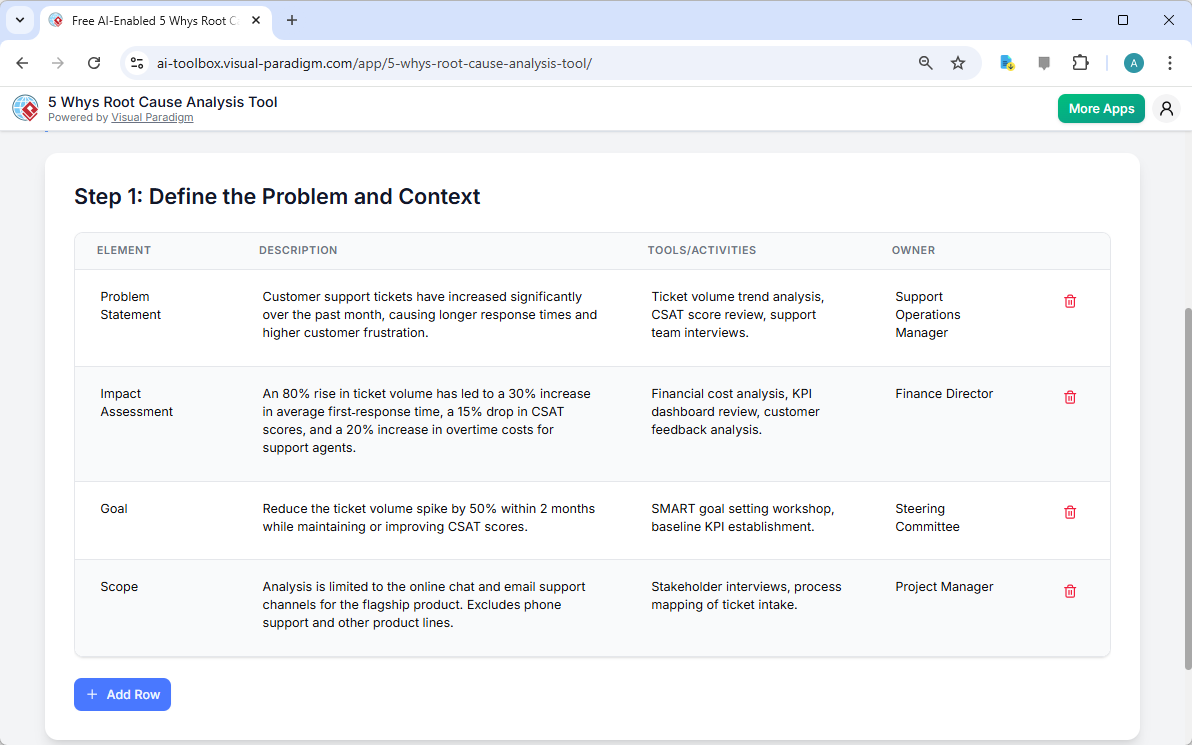The width and height of the screenshot is (1192, 745).
Task: Open a new browser tab with the plus
Action: pyautogui.click(x=291, y=20)
